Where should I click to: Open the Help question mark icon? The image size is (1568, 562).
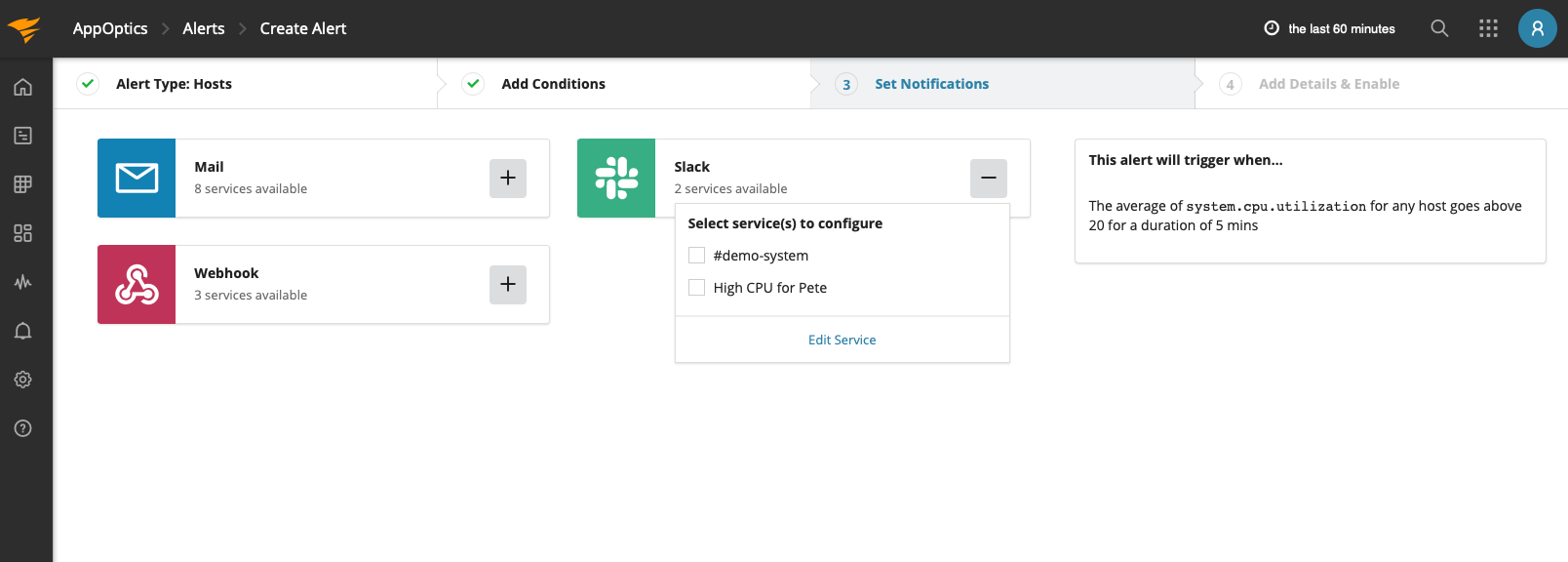coord(23,428)
